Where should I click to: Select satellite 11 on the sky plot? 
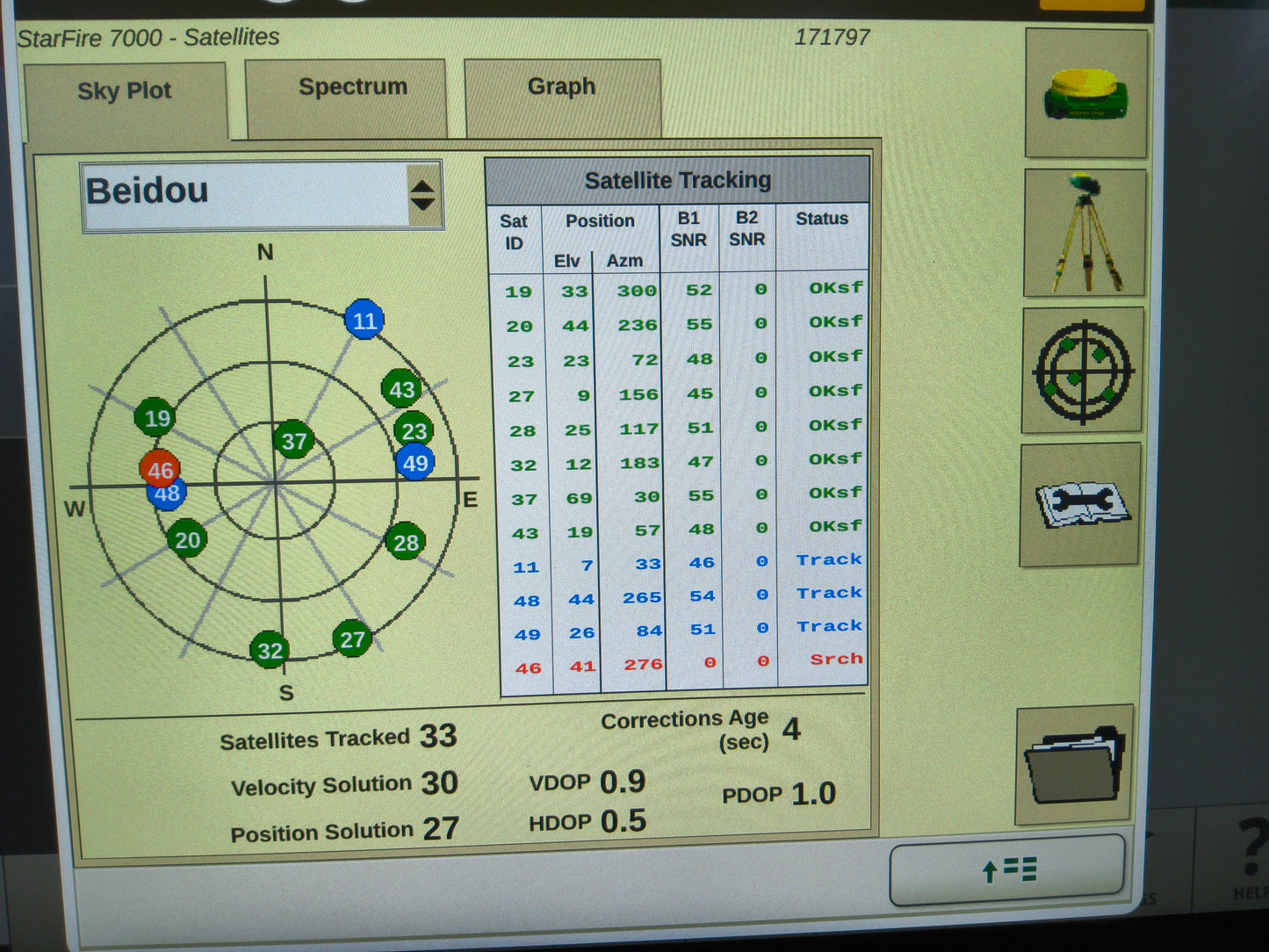click(366, 321)
